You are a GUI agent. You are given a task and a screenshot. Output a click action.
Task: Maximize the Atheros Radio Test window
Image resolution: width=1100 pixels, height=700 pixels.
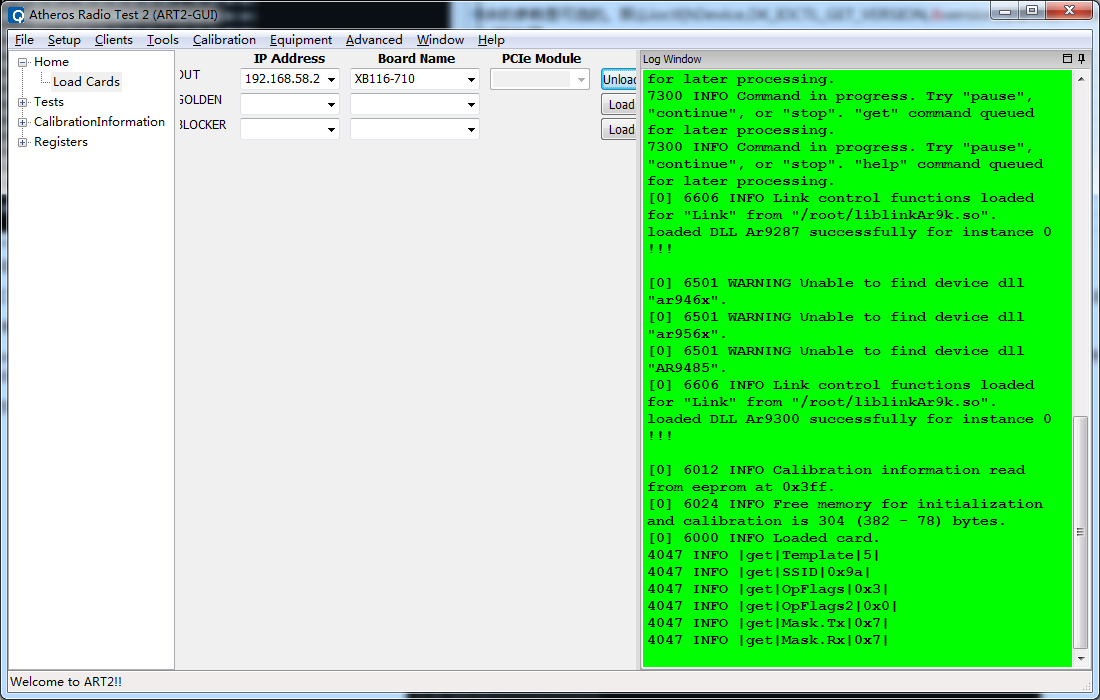[1031, 11]
